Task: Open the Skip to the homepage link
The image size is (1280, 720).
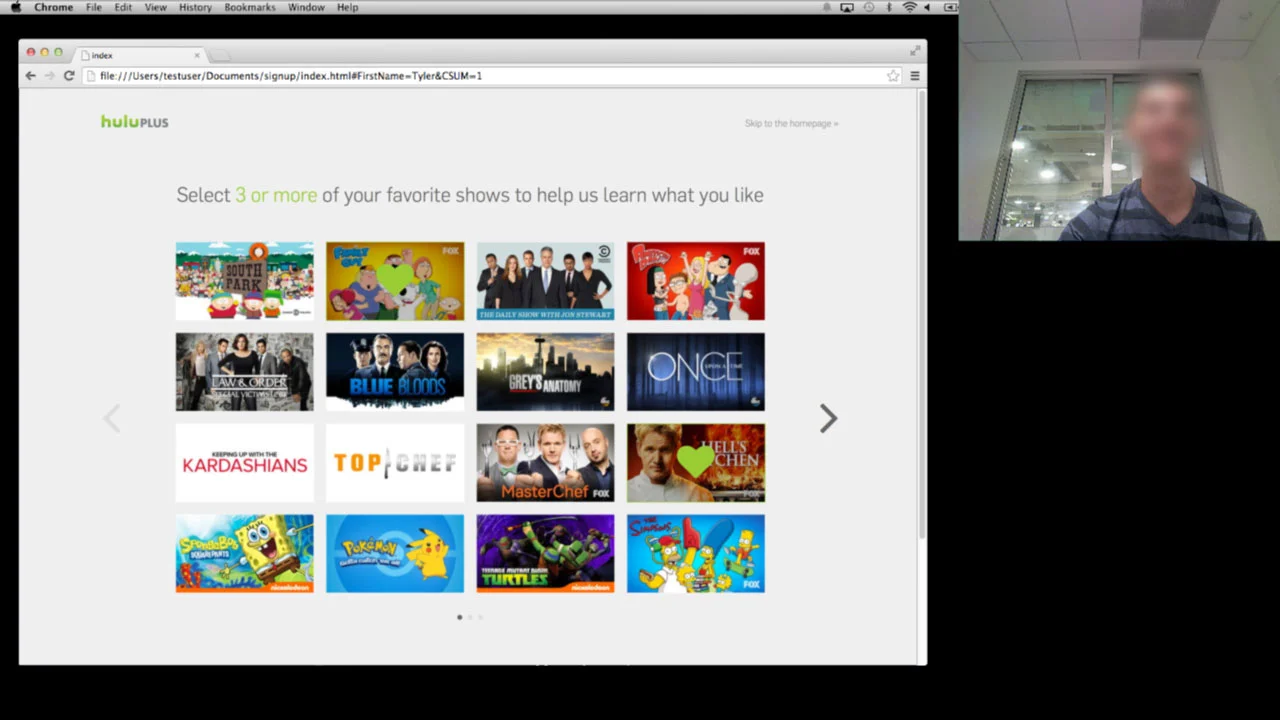Action: [x=791, y=123]
